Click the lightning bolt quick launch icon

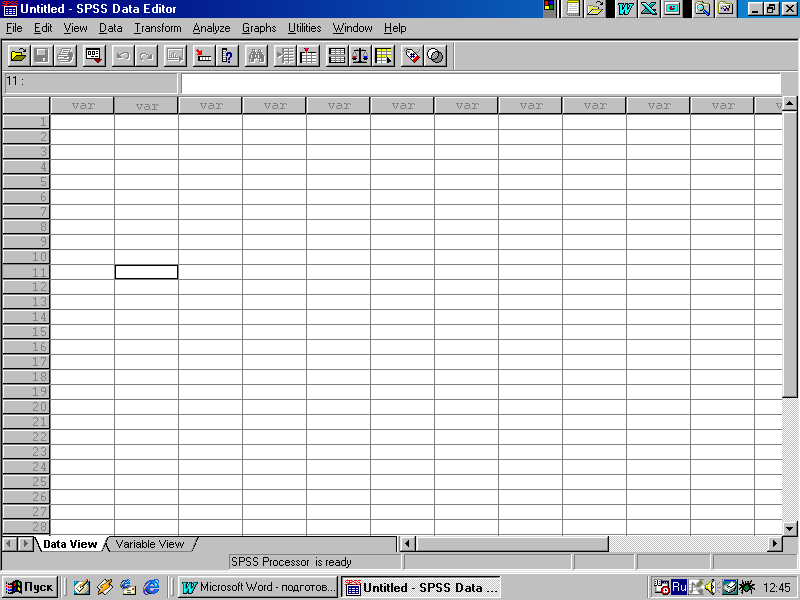(x=105, y=587)
